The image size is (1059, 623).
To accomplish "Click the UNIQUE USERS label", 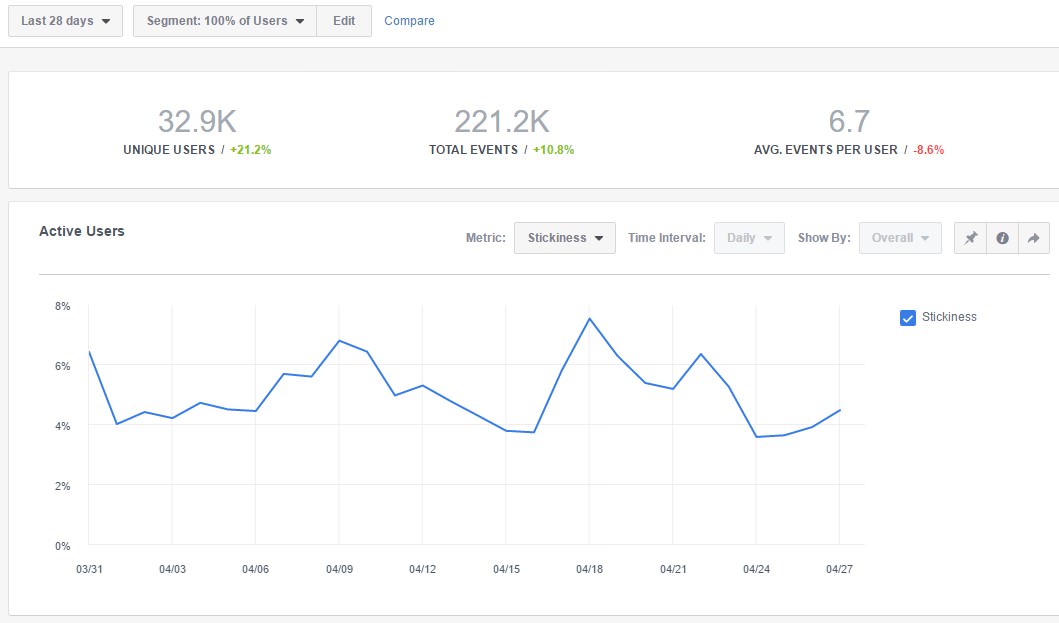I will pyautogui.click(x=169, y=150).
